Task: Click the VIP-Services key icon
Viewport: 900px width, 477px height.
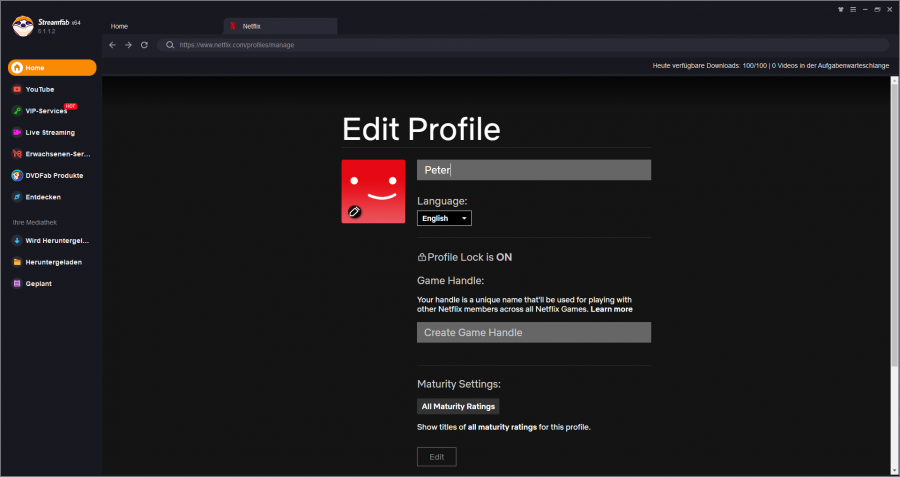Action: (17, 111)
